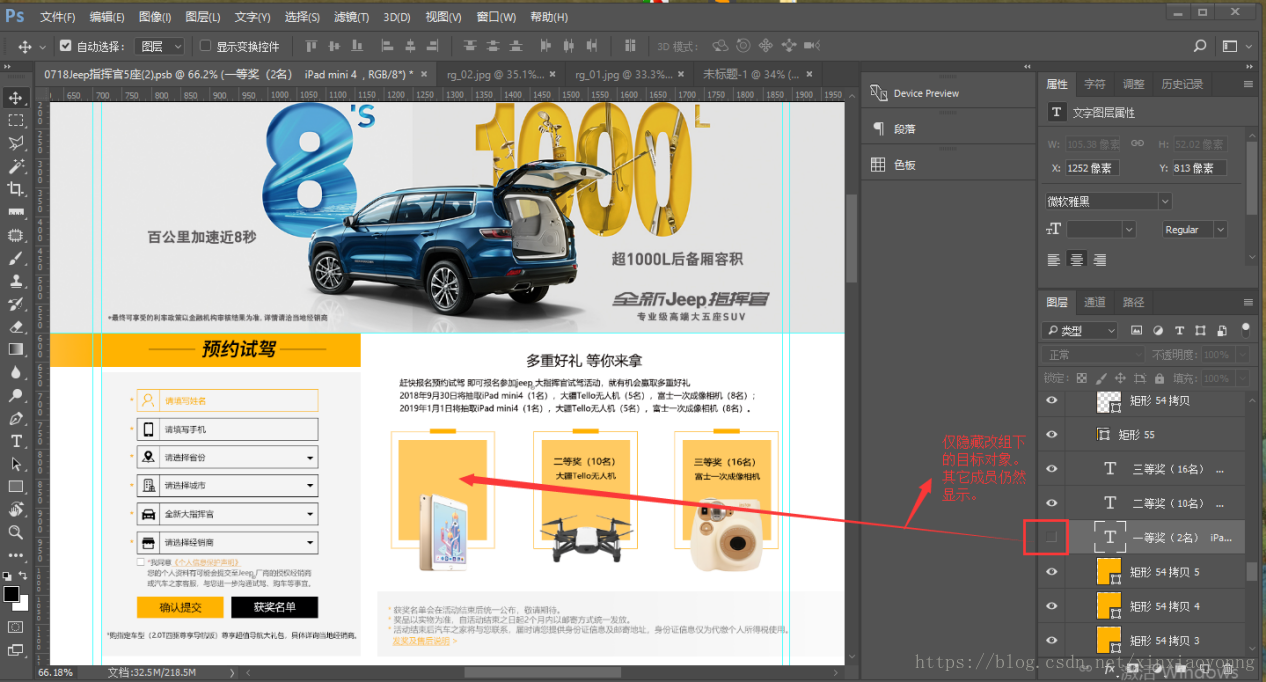Viewport: 1266px width, 682px height.
Task: Open Properties panel flyout menu
Action: (1248, 84)
